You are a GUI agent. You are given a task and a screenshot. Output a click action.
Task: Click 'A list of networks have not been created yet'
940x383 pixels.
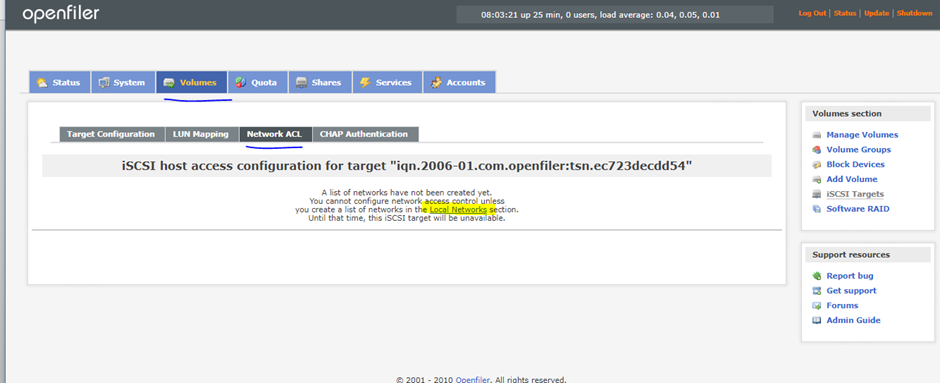406,193
